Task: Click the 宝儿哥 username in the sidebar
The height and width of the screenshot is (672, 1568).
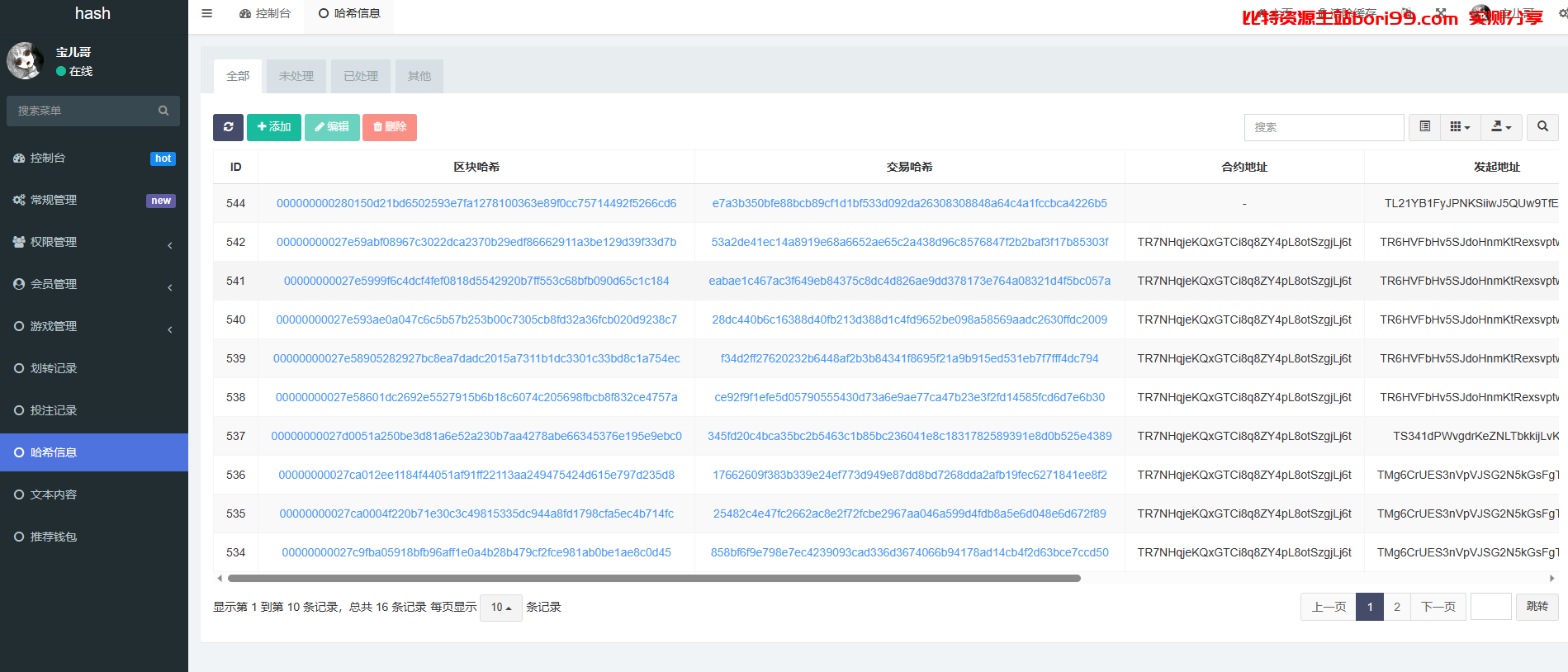Action: click(73, 52)
